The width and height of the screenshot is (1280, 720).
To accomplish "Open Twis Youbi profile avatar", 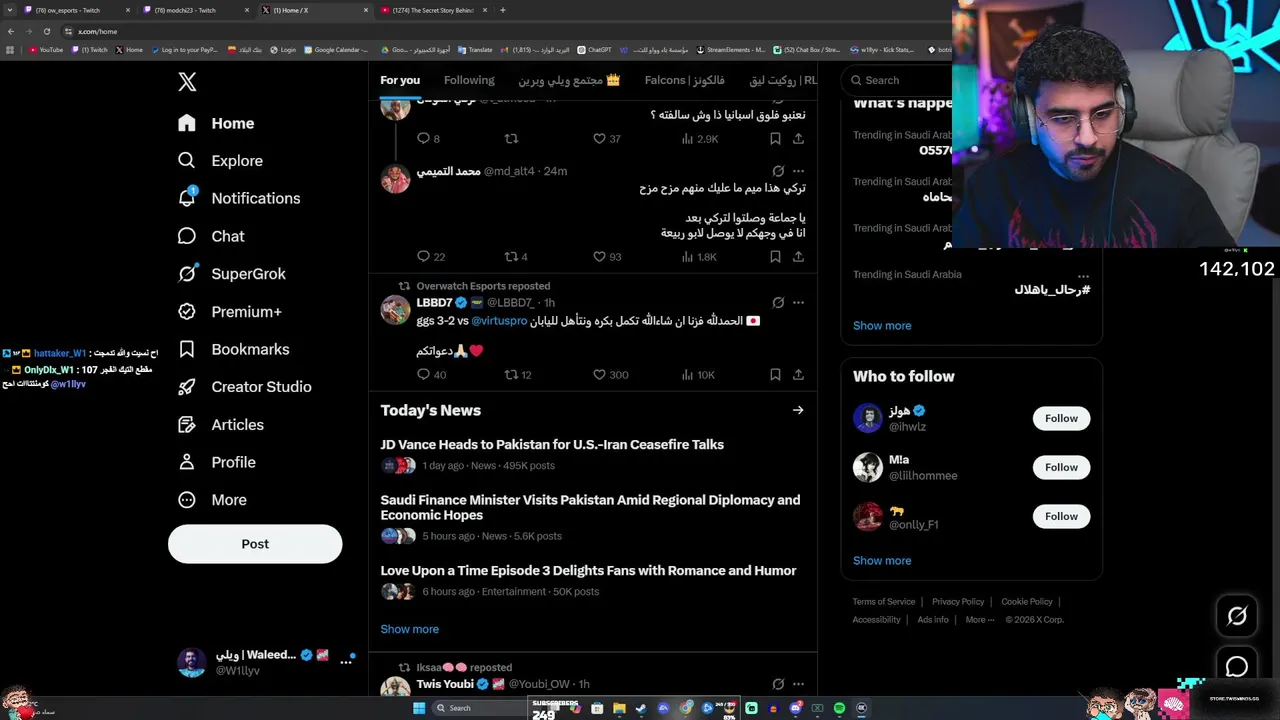I will click(x=395, y=688).
